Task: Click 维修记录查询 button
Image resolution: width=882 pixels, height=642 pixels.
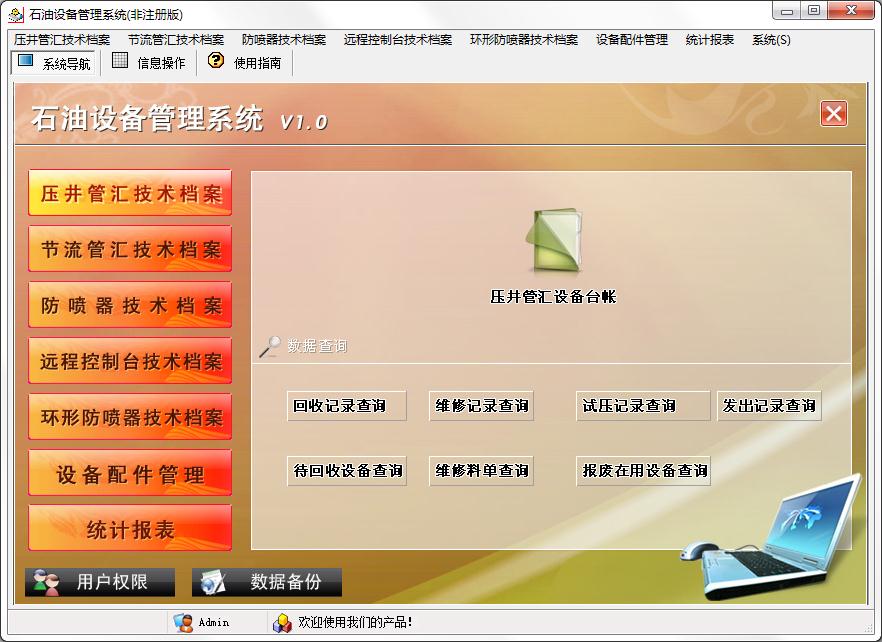Action: click(x=482, y=406)
